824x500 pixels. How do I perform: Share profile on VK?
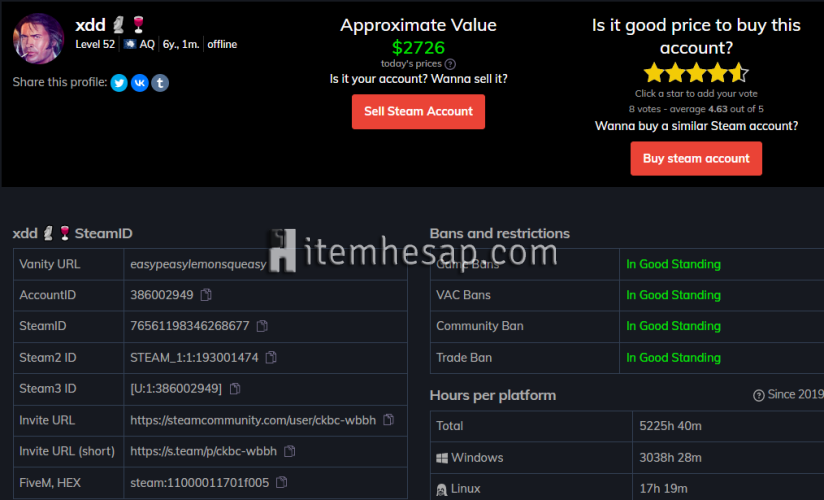(139, 83)
